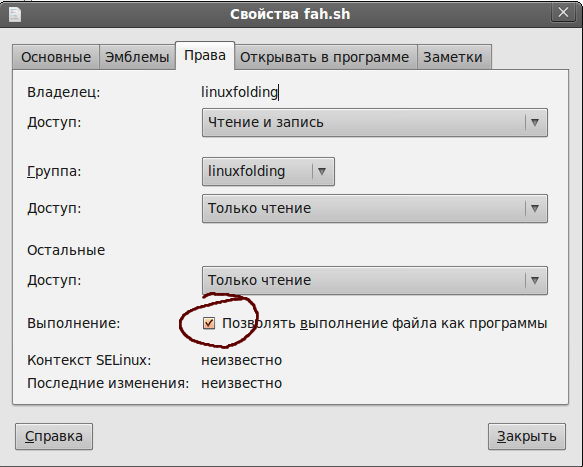Switch to the Основные tab

[56, 57]
